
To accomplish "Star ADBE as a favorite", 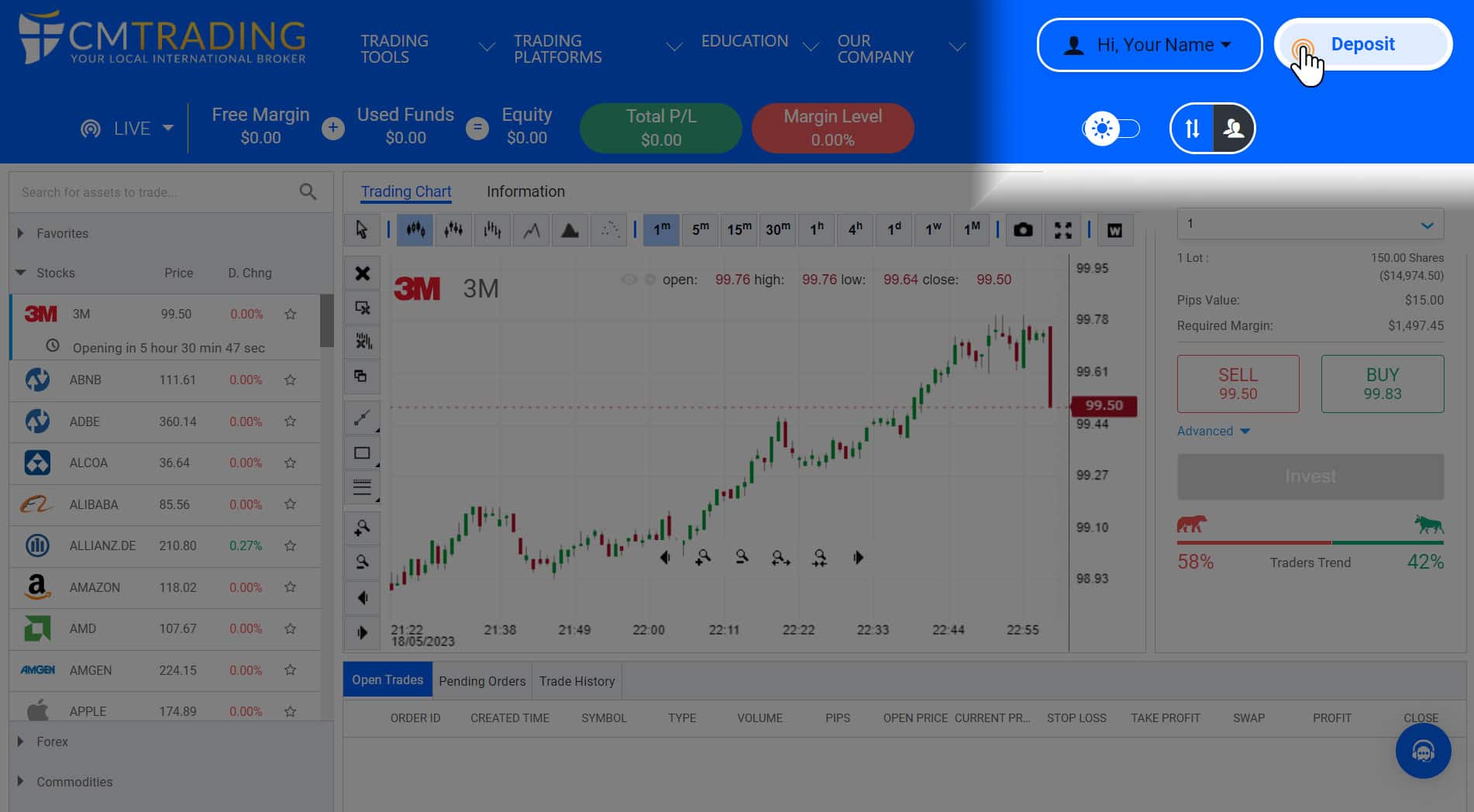I will [291, 421].
